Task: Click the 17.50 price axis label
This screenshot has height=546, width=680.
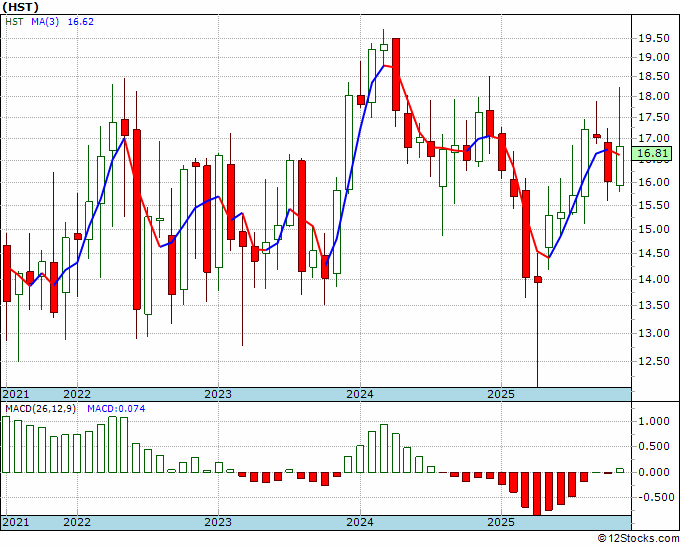Action: coord(654,118)
